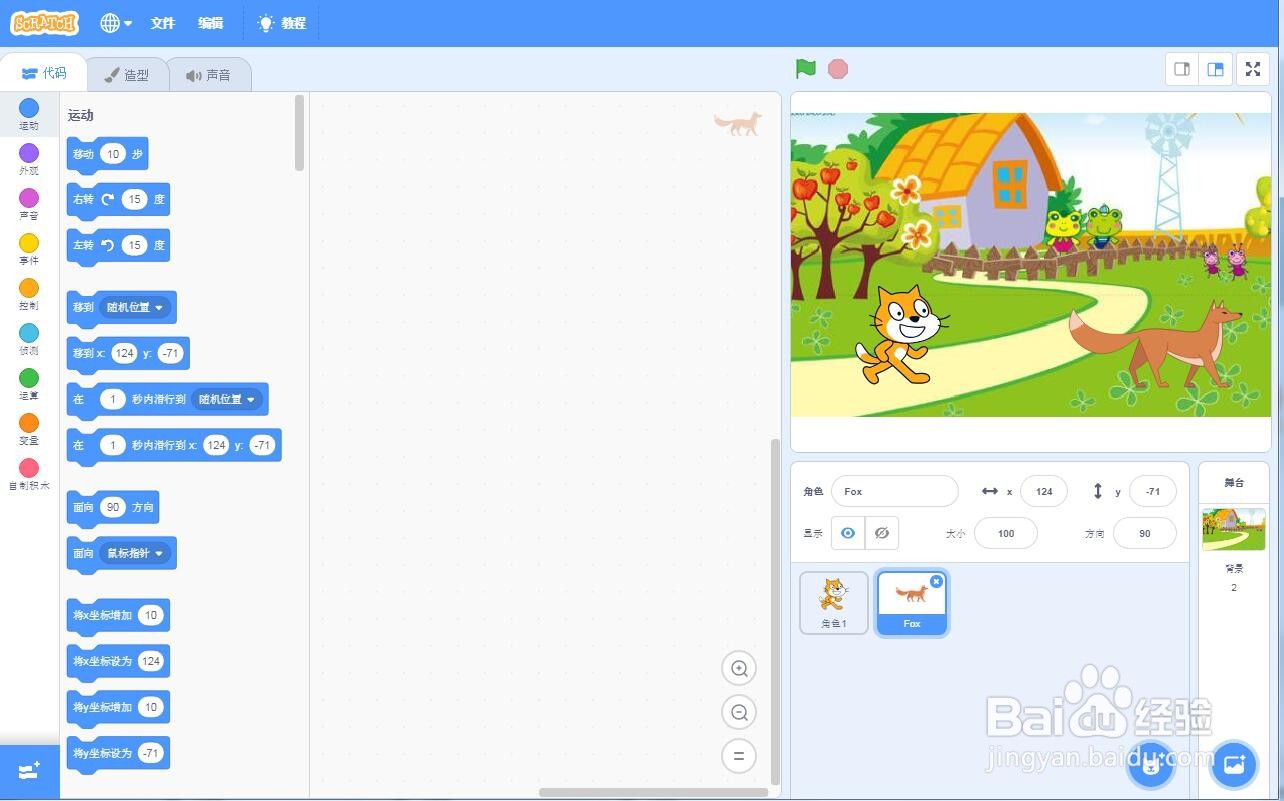Click the sprite x coordinate field
Screen dimensions: 1284x801
coord(1044,491)
